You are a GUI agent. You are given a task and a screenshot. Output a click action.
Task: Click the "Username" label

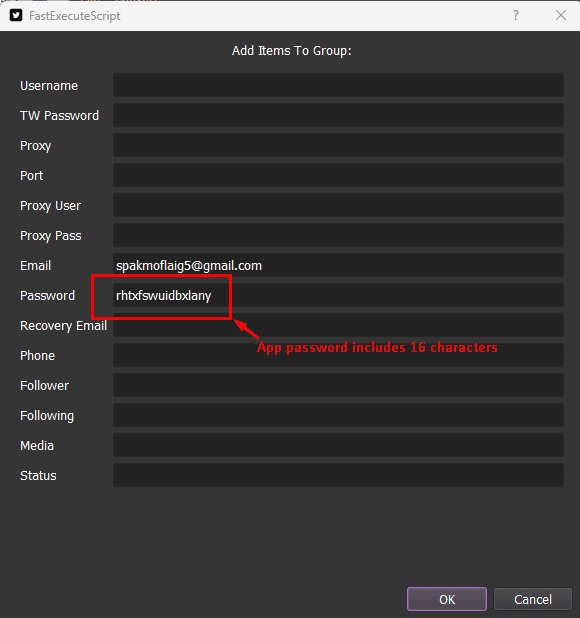(x=49, y=86)
